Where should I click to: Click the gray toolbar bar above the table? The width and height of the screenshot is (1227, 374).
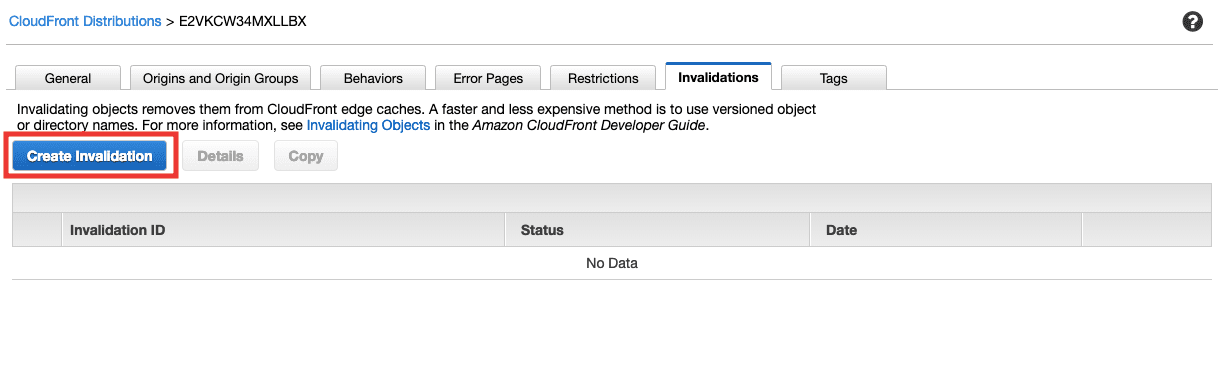coord(612,198)
